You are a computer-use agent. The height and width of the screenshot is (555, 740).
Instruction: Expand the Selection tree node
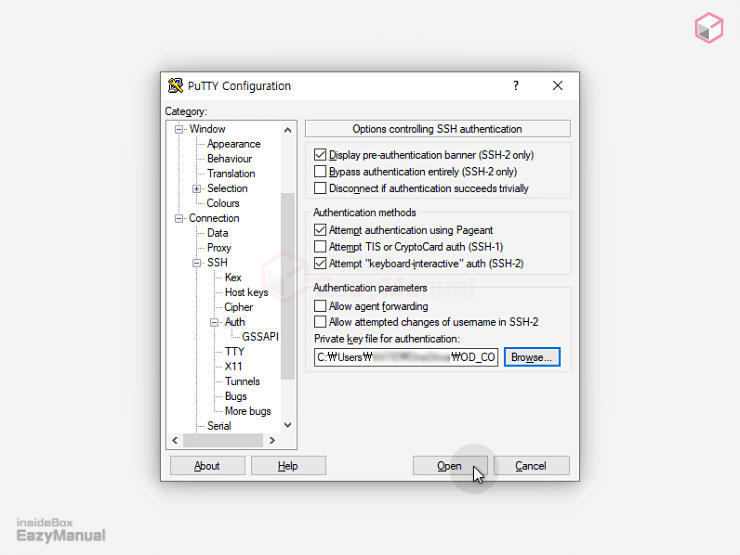pyautogui.click(x=196, y=189)
